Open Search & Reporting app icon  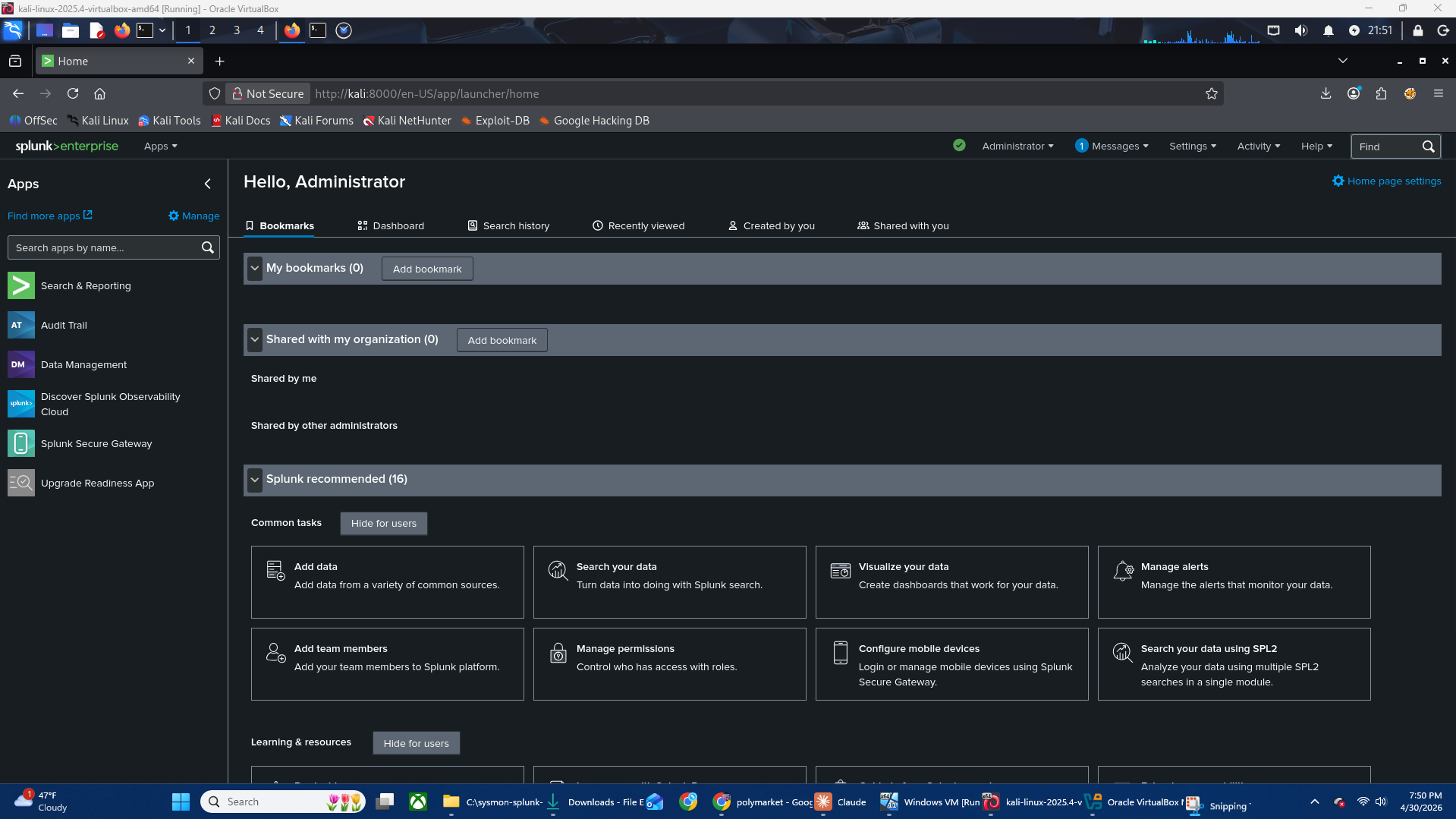point(21,285)
